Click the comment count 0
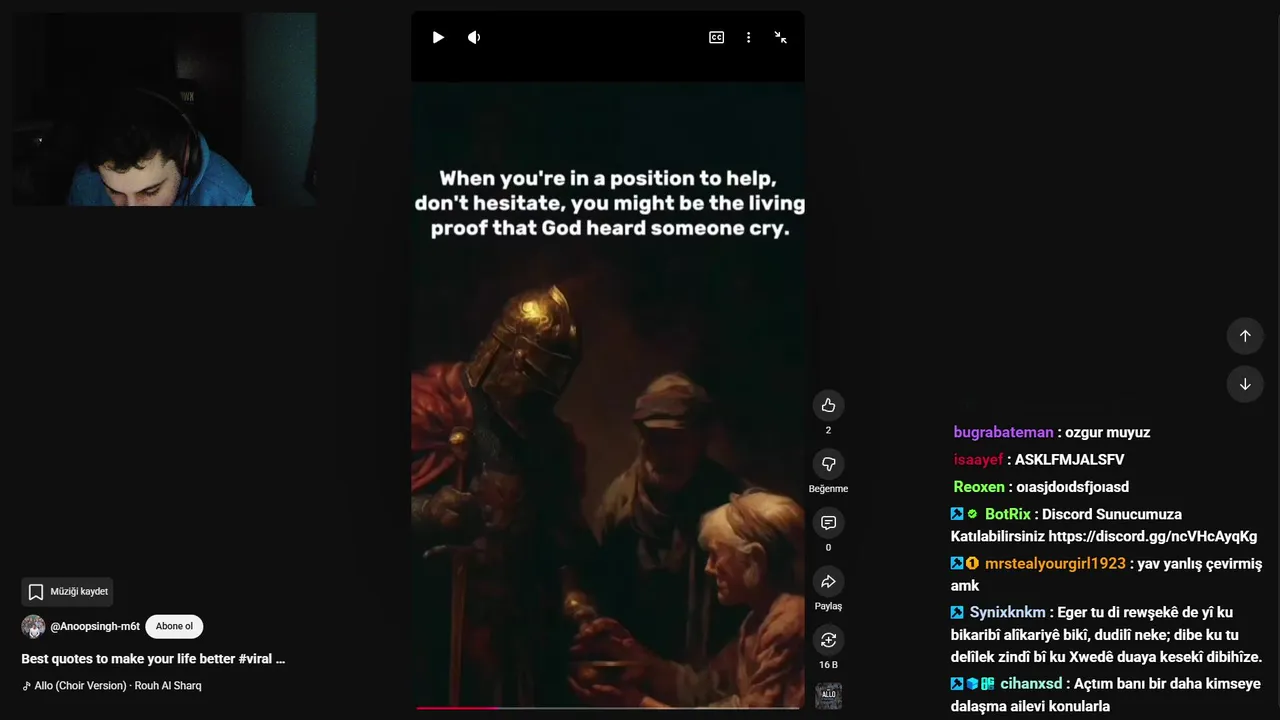The width and height of the screenshot is (1280, 720). click(828, 547)
